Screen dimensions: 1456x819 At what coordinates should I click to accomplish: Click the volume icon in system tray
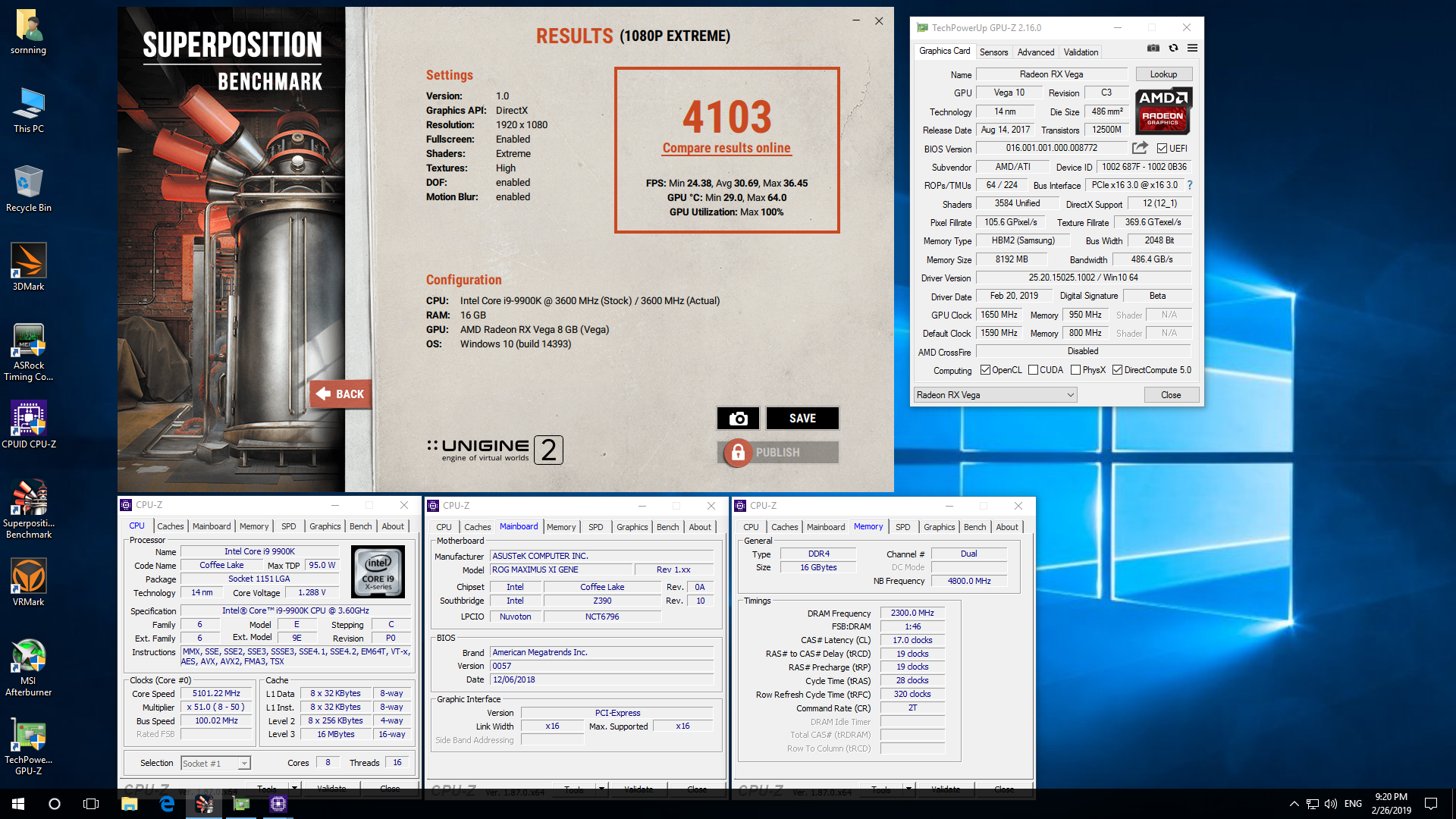[x=1331, y=804]
